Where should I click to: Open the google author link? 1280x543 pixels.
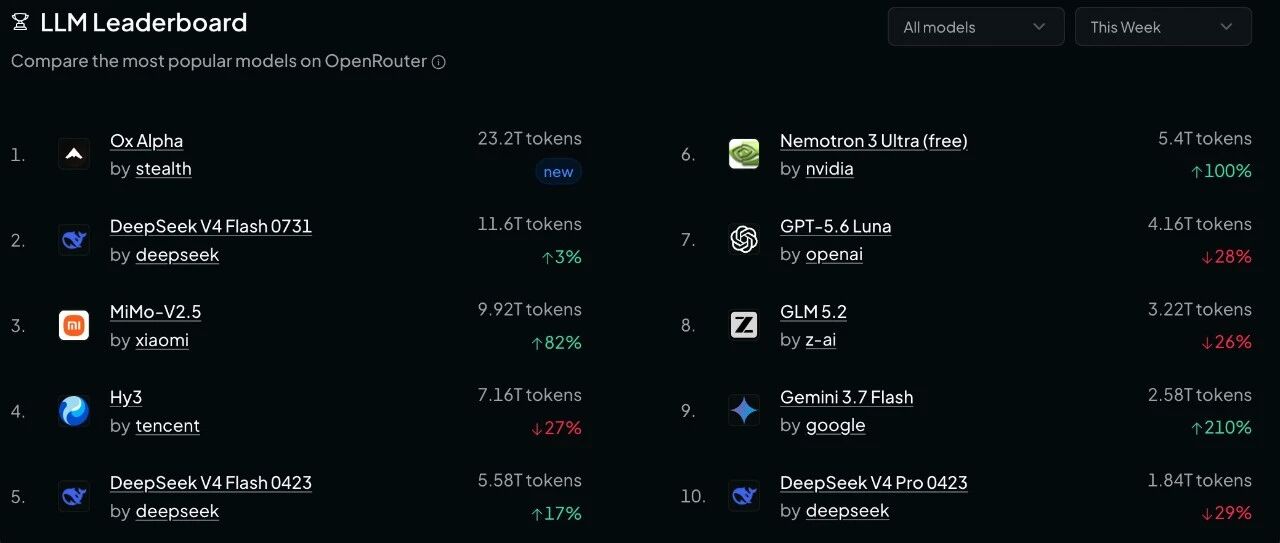coord(836,425)
